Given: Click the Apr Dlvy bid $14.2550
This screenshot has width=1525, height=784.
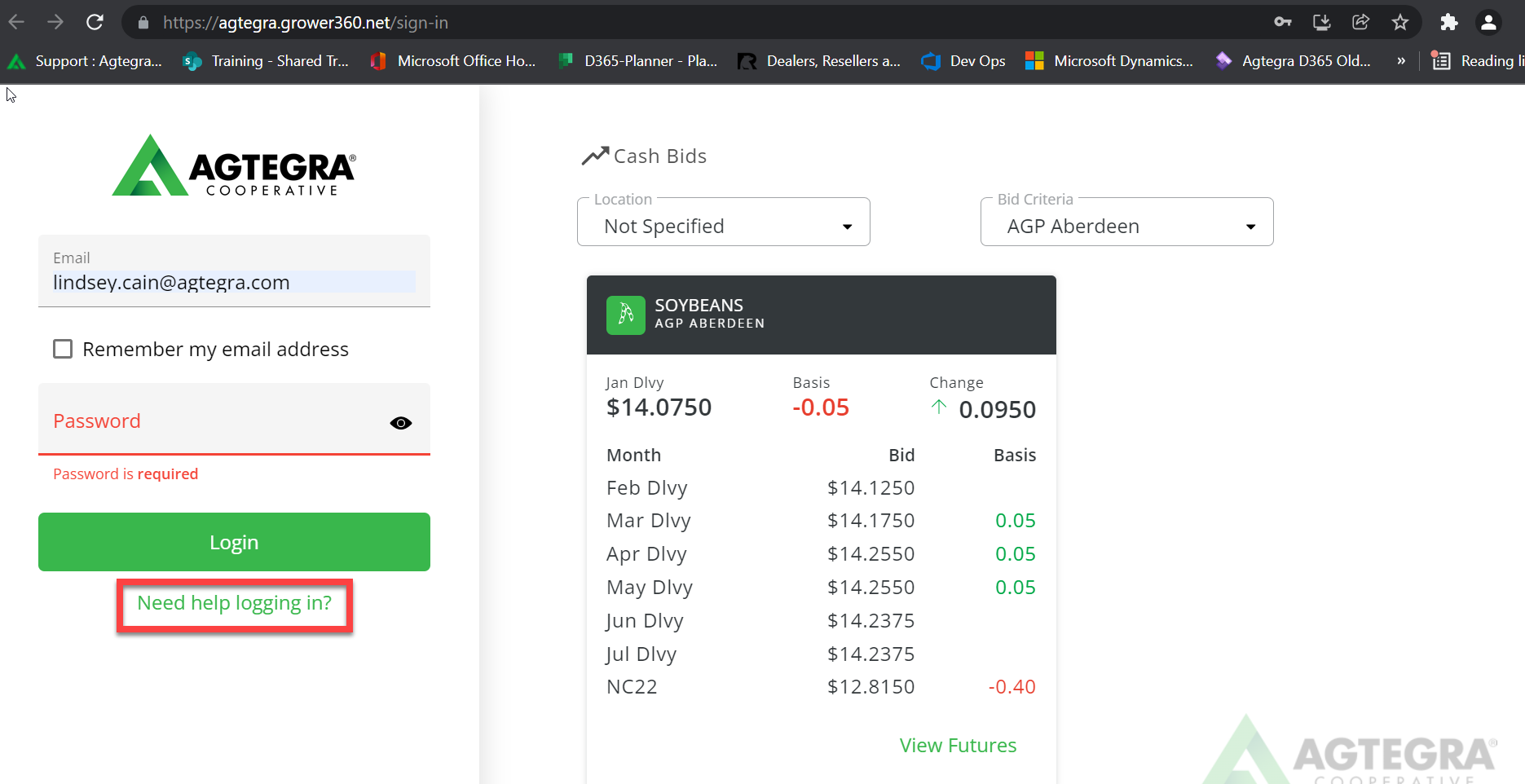Looking at the screenshot, I should (x=870, y=554).
